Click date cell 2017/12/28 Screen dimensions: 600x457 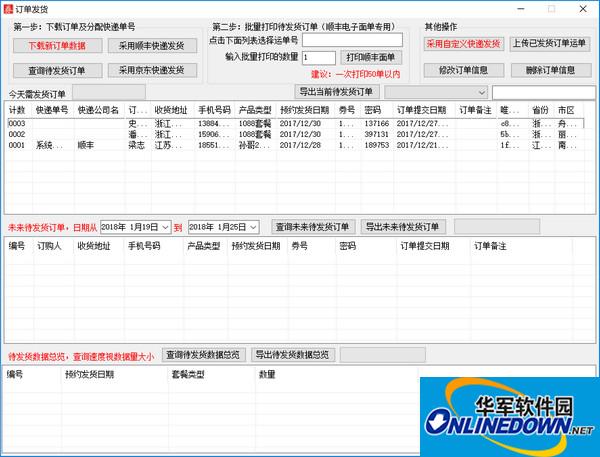pyautogui.click(x=300, y=145)
